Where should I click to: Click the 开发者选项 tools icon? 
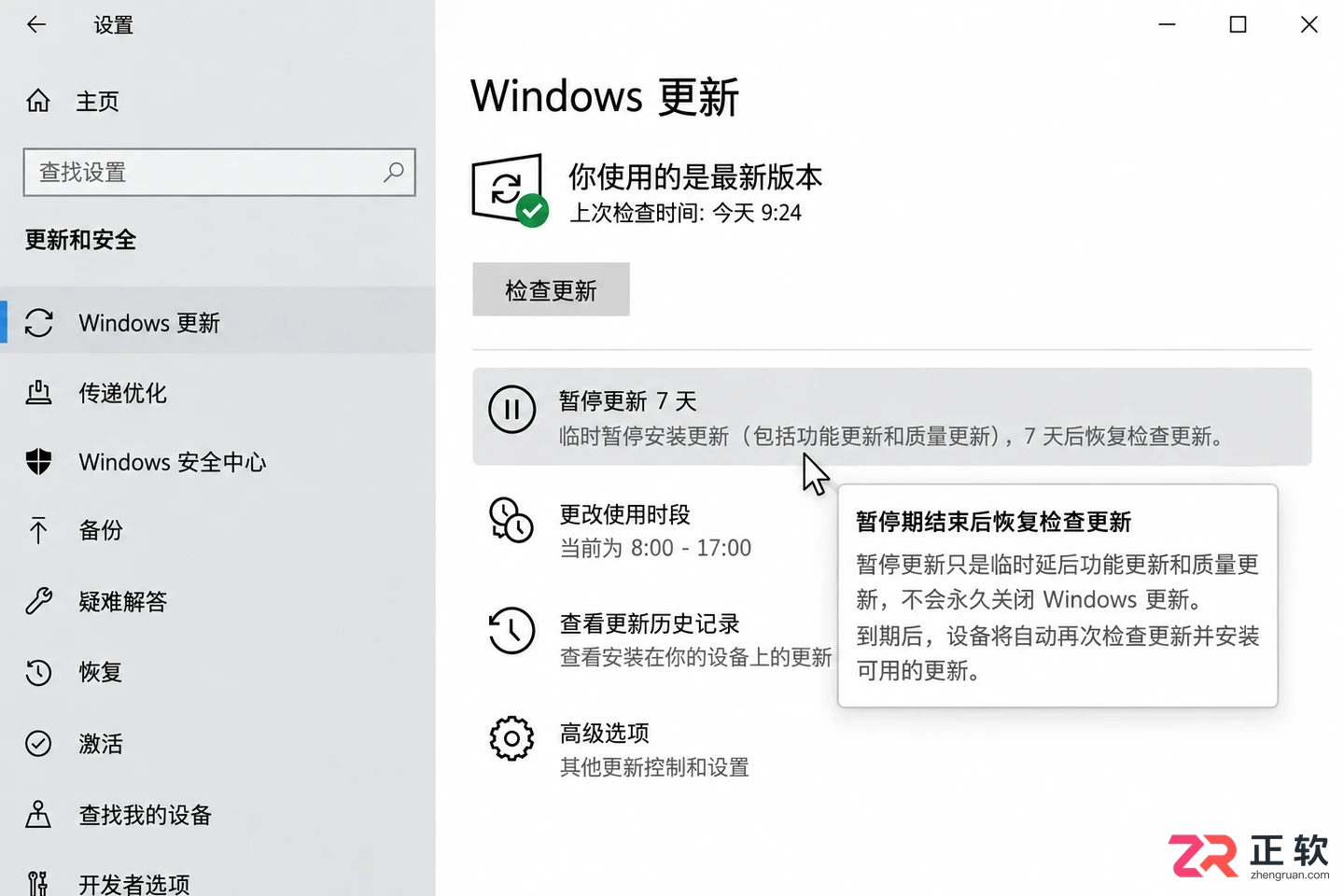[x=37, y=883]
